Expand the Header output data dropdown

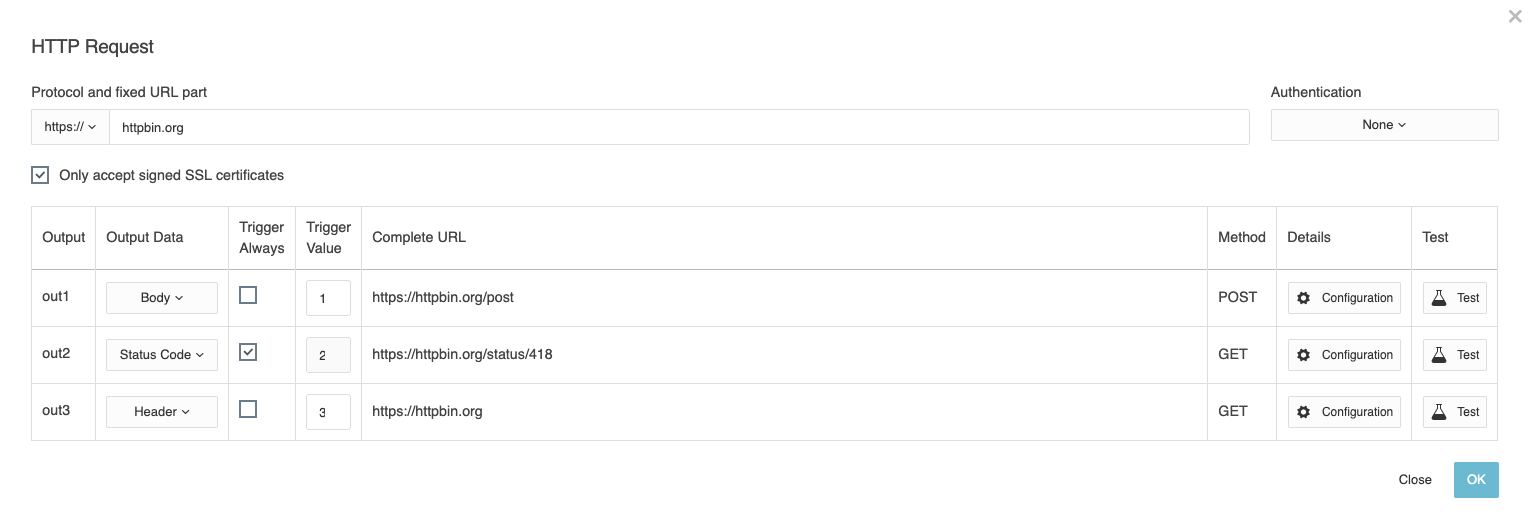pos(162,412)
